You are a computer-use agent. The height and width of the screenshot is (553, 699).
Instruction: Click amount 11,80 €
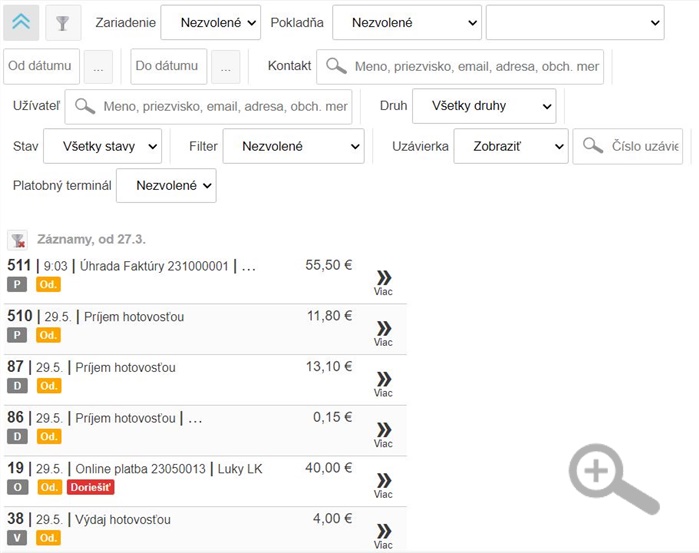click(x=329, y=316)
